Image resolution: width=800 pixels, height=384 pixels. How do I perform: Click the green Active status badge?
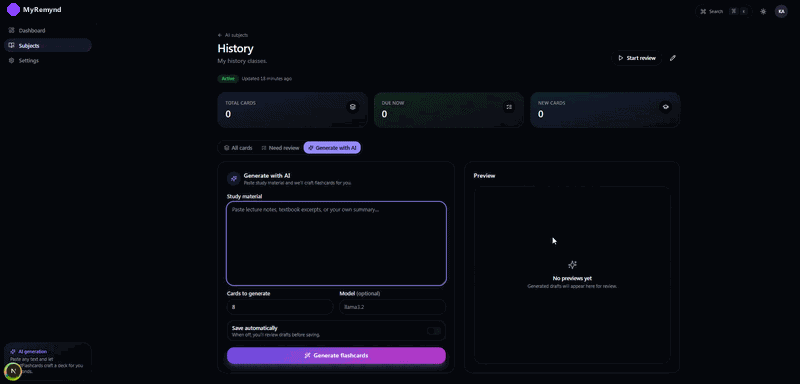tap(228, 79)
